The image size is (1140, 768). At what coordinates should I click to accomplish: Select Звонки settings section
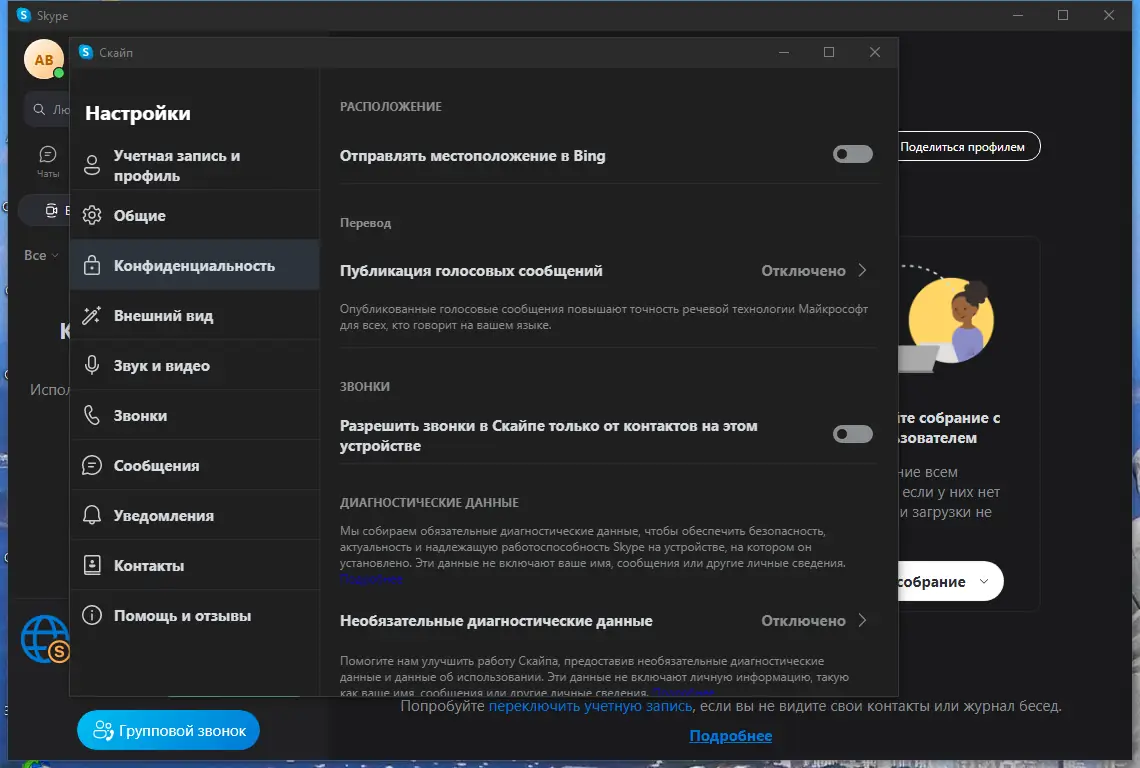point(195,415)
